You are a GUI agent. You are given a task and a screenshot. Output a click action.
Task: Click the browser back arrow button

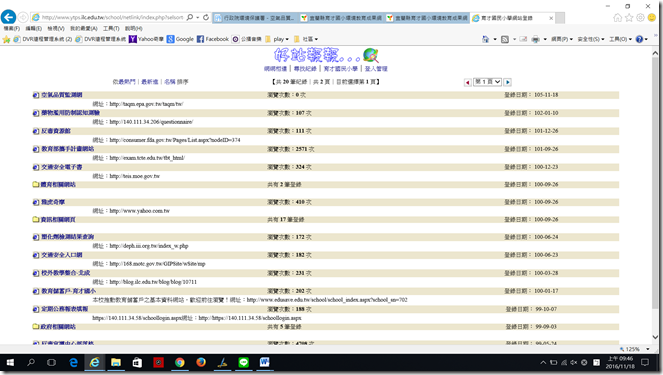pyautogui.click(x=8, y=17)
